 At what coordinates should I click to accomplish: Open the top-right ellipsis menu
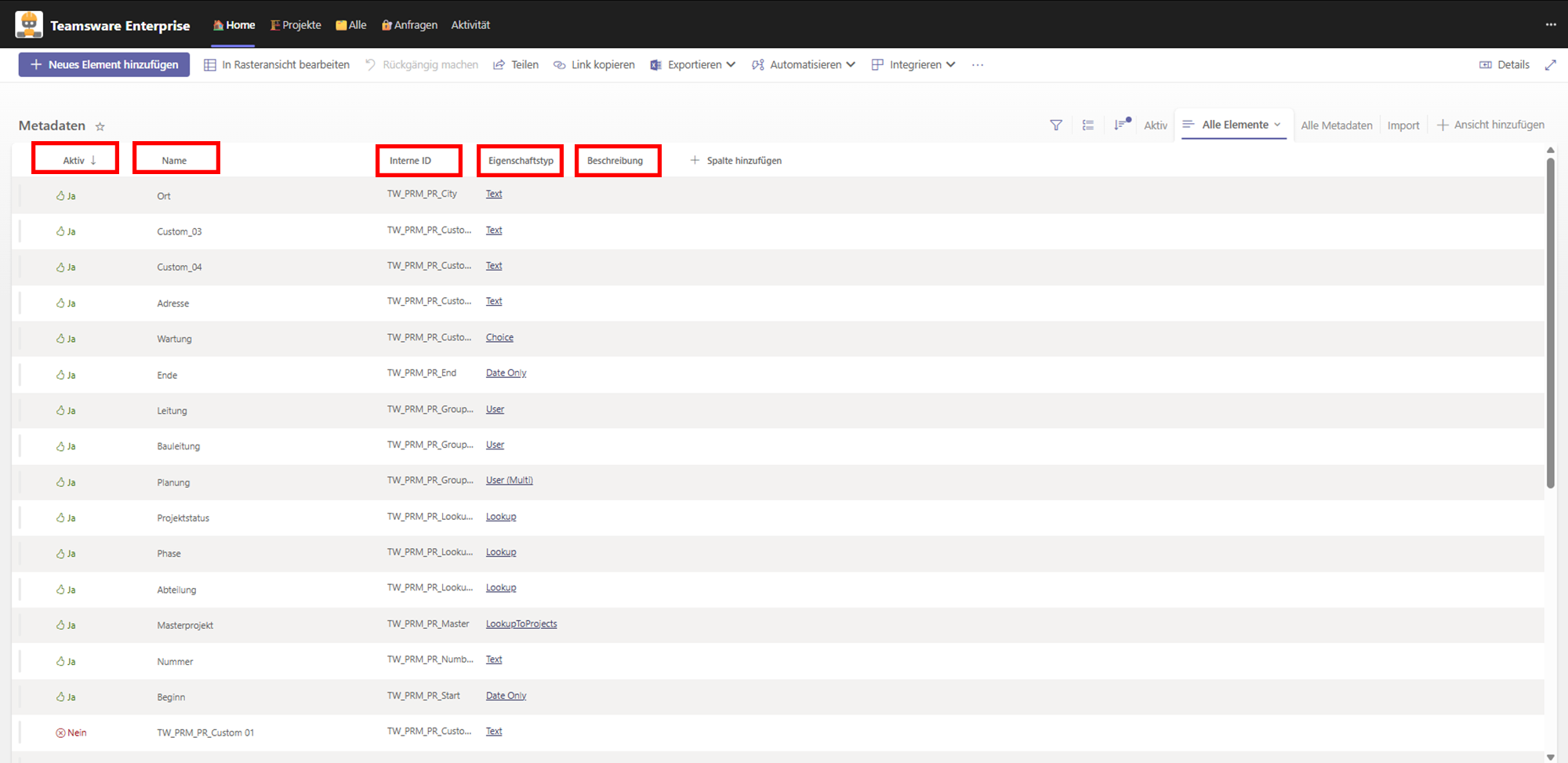pyautogui.click(x=1550, y=25)
